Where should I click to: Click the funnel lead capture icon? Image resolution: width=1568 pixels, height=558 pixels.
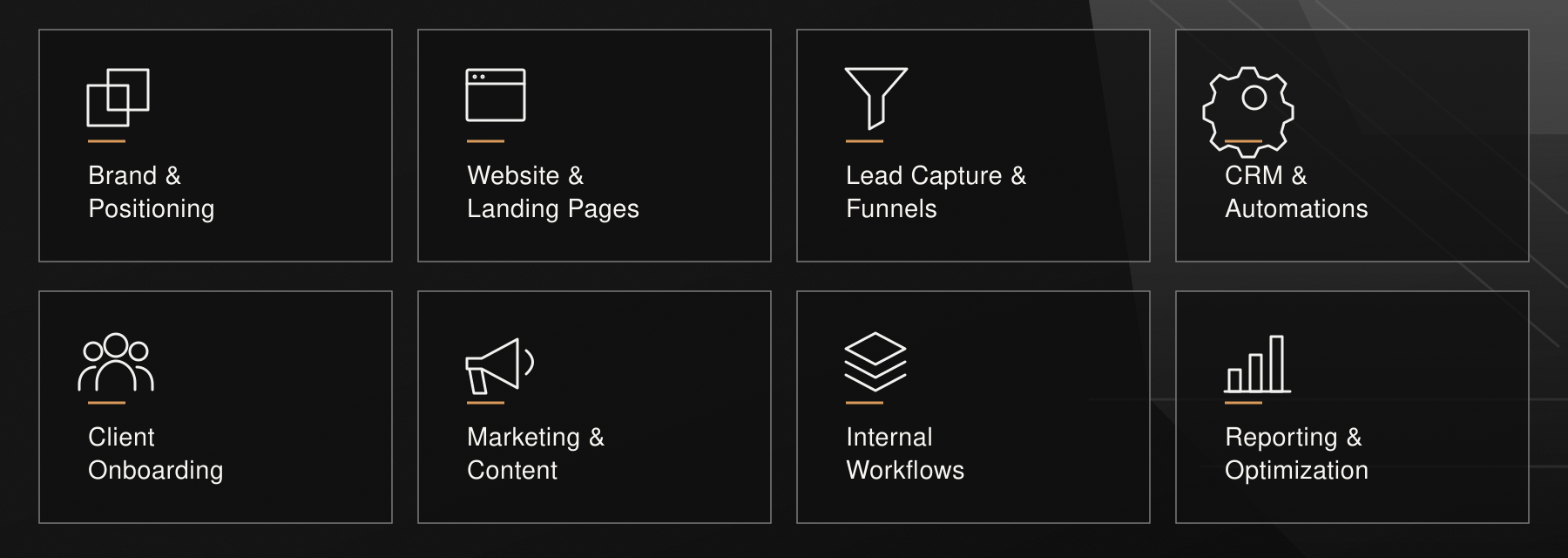coord(876,99)
